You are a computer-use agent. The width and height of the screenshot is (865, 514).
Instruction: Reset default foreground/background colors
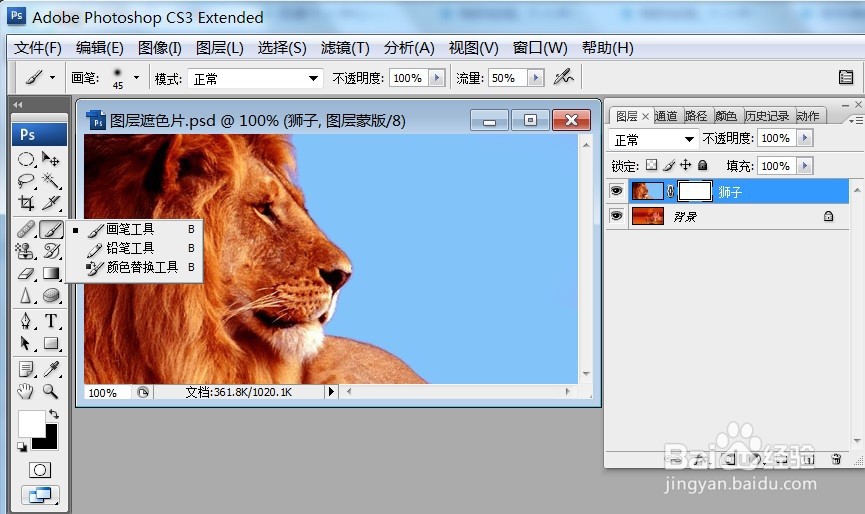click(x=22, y=446)
